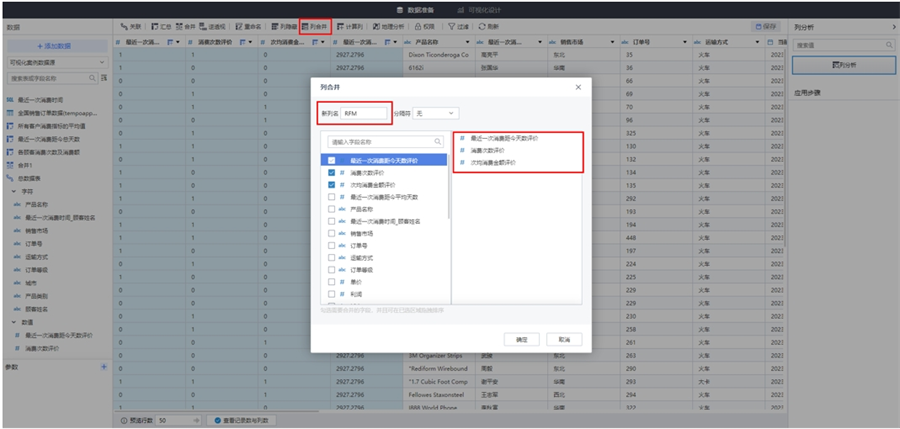The height and width of the screenshot is (429, 900).
Task: Click the 刷新 refresh icon
Action: [x=489, y=26]
